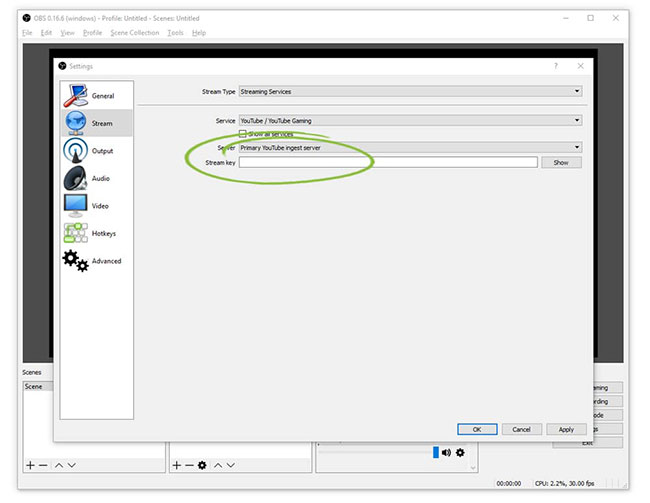
Task: Open the Scene Collection menu
Action: point(134,33)
